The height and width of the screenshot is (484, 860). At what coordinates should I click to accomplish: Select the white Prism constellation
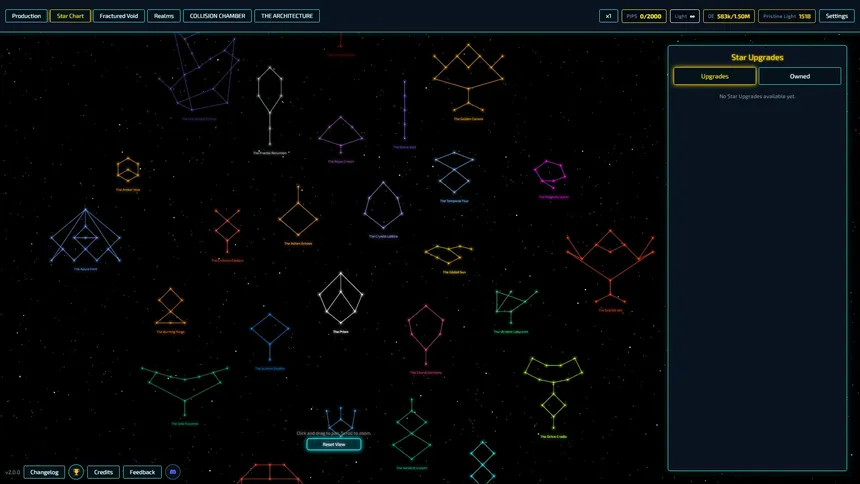pyautogui.click(x=341, y=298)
